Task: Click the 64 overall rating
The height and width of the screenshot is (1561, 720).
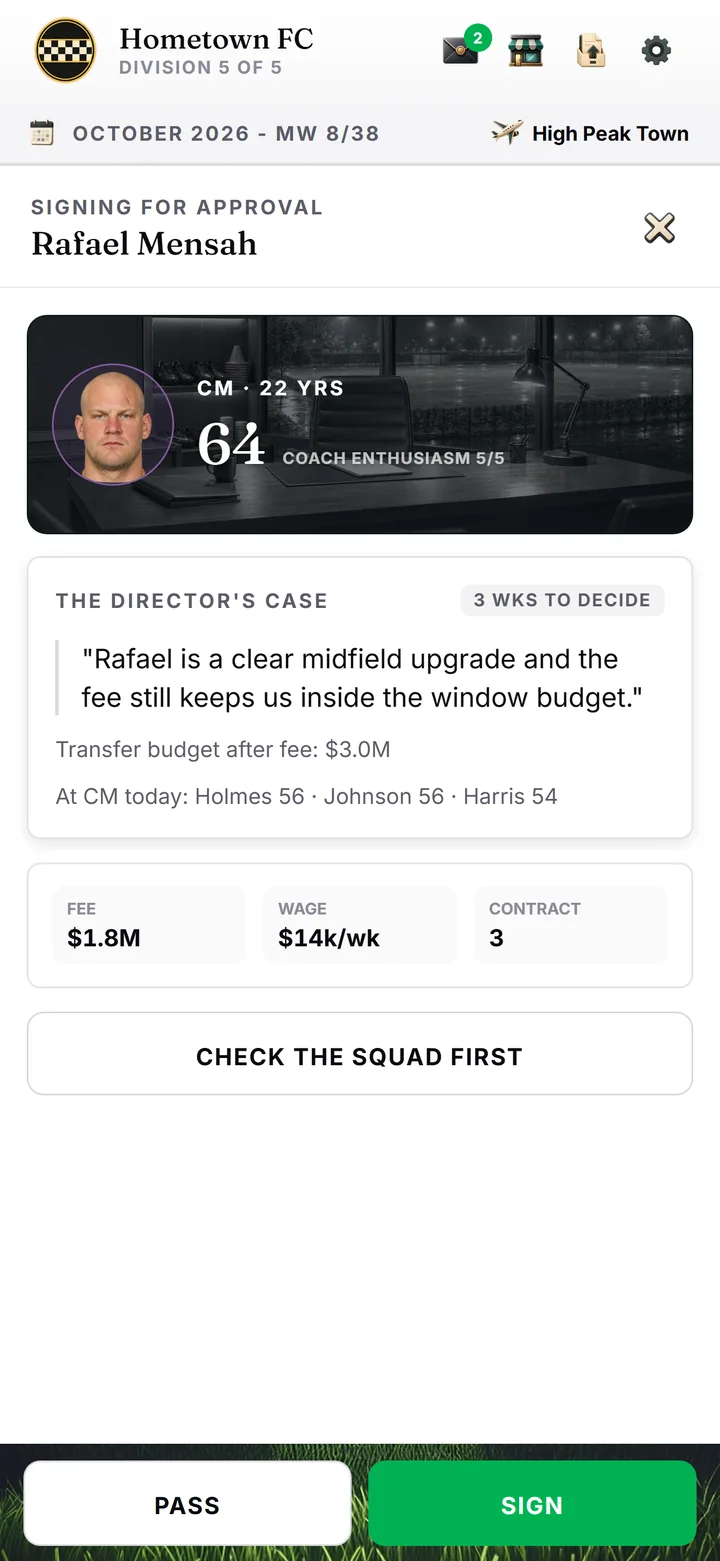Action: (x=231, y=444)
